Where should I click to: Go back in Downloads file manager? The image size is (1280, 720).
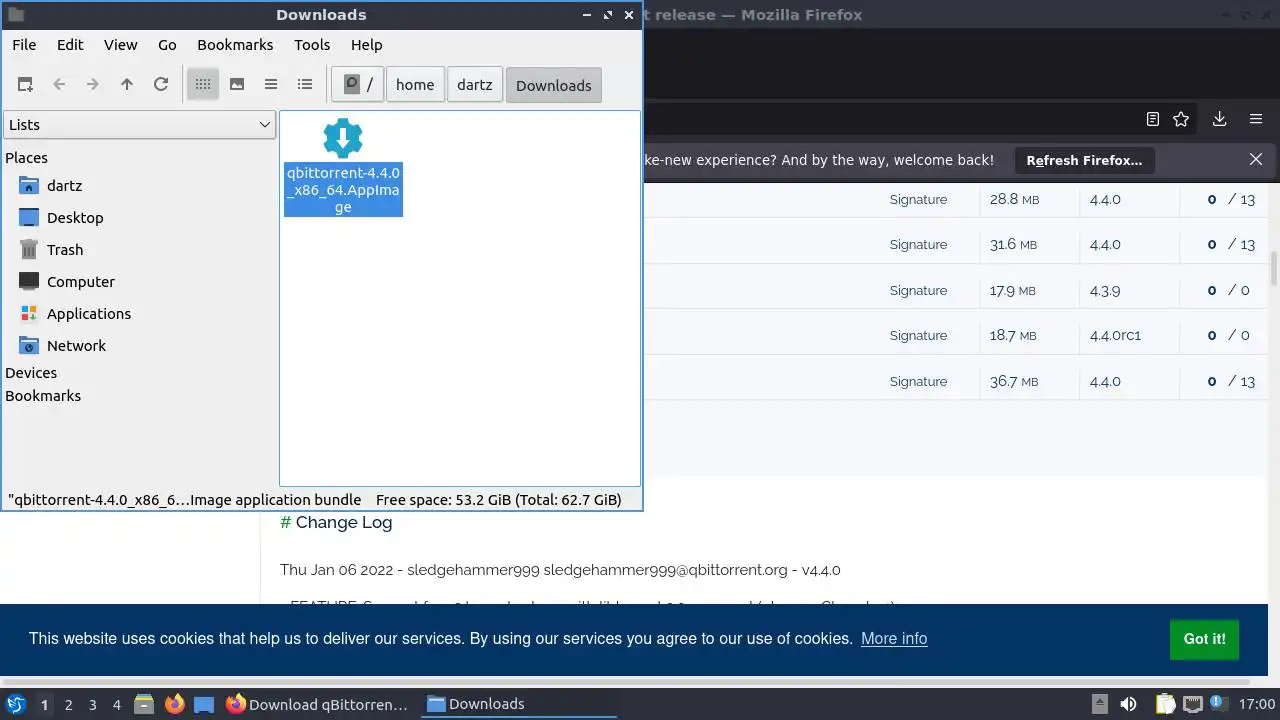pos(59,85)
